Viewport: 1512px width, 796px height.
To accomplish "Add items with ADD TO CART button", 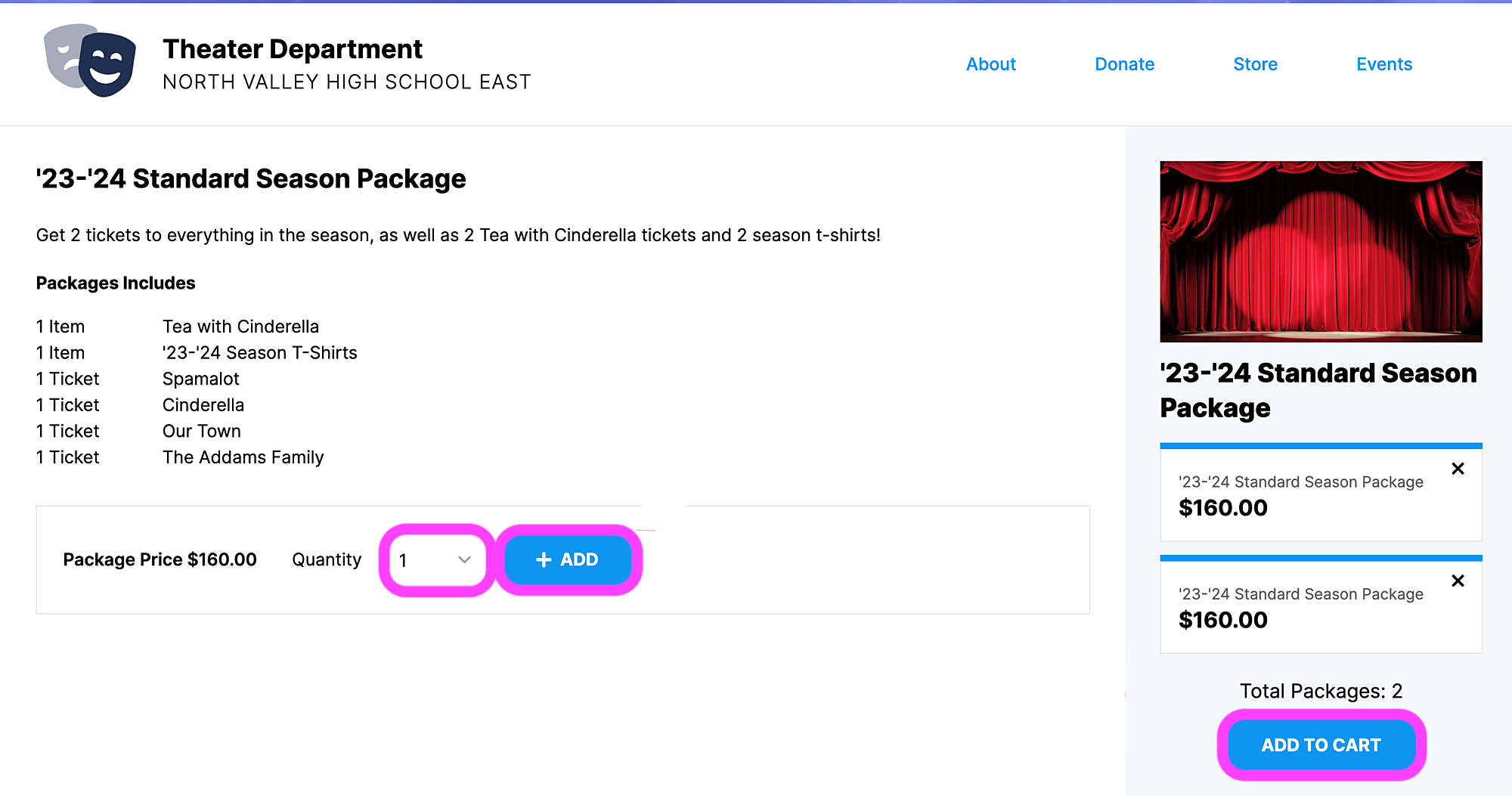I will 1321,745.
